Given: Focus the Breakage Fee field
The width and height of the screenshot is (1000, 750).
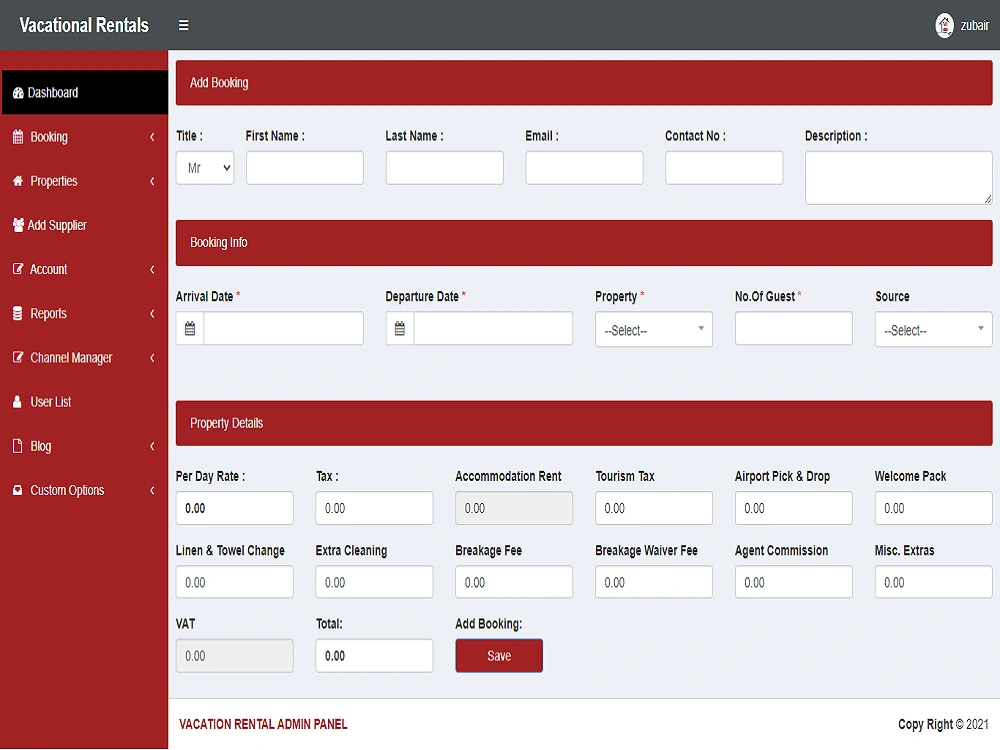Looking at the screenshot, I should (x=514, y=582).
